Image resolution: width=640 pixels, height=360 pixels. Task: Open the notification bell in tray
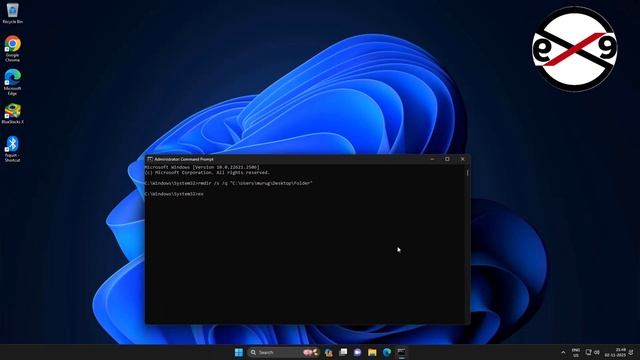pos(631,352)
